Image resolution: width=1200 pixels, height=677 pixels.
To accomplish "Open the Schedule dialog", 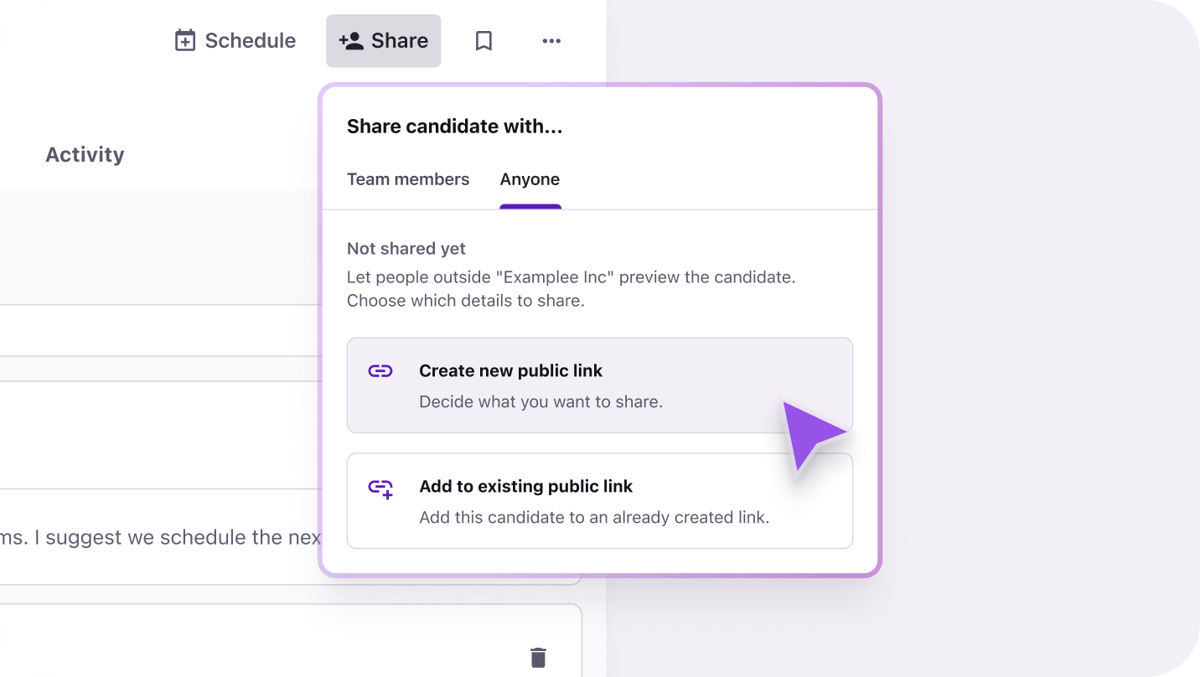I will click(x=234, y=40).
